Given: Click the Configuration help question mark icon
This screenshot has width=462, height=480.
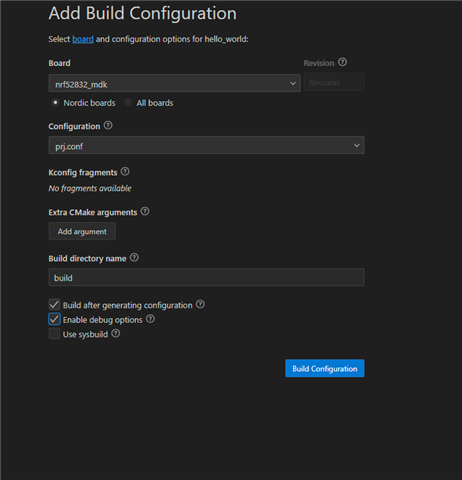Looking at the screenshot, I should coord(108,125).
